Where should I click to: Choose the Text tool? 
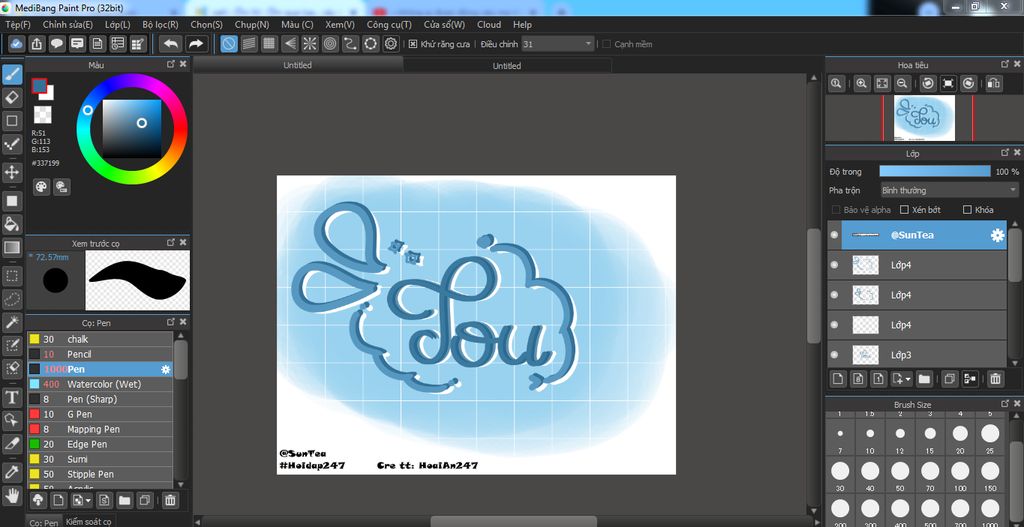(x=12, y=397)
